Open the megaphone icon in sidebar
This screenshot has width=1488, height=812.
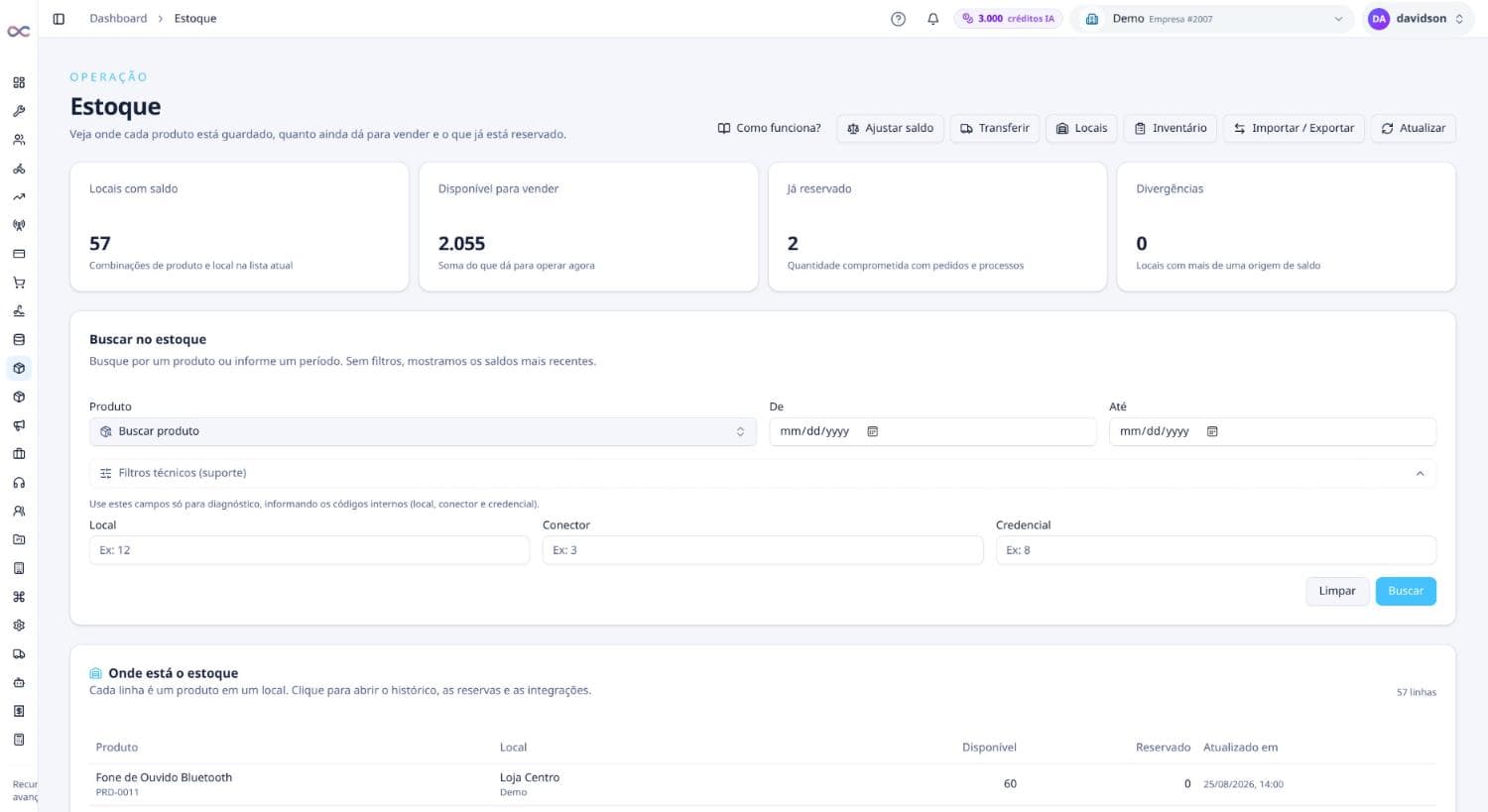[x=19, y=425]
